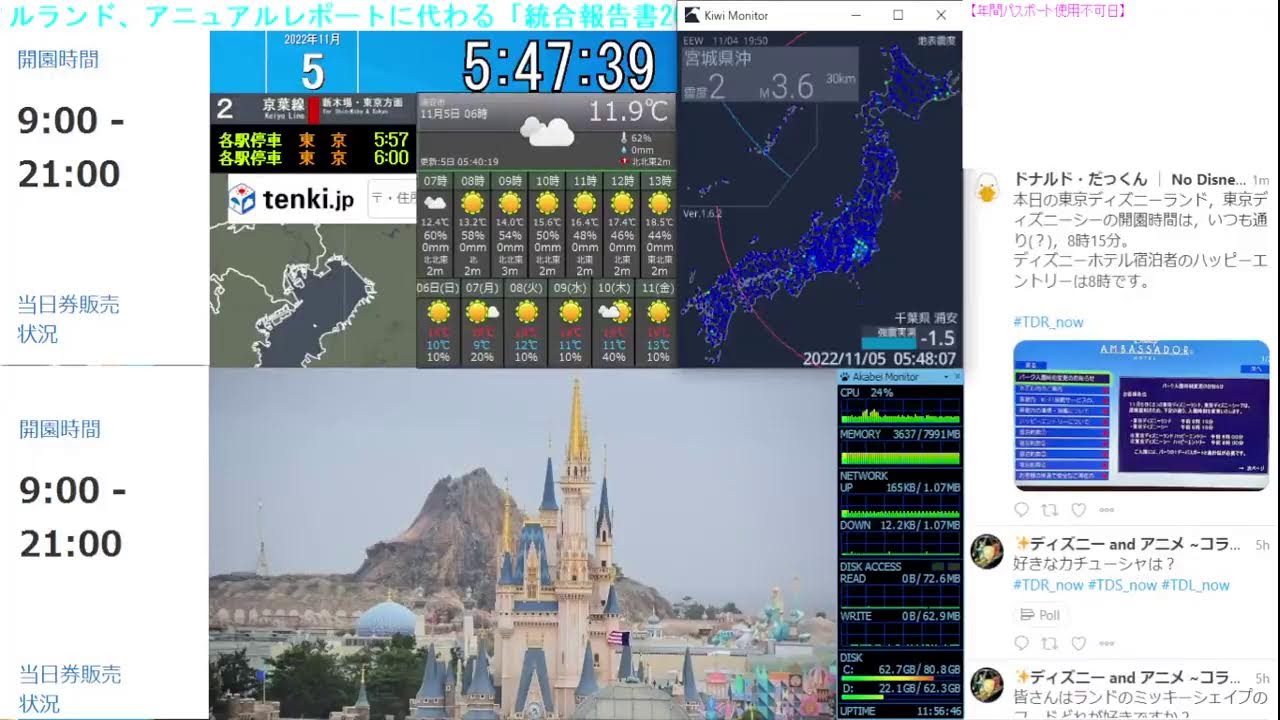The height and width of the screenshot is (720, 1280).
Task: Click the UPTIME value in Akabei Monitor
Action: [x=939, y=711]
